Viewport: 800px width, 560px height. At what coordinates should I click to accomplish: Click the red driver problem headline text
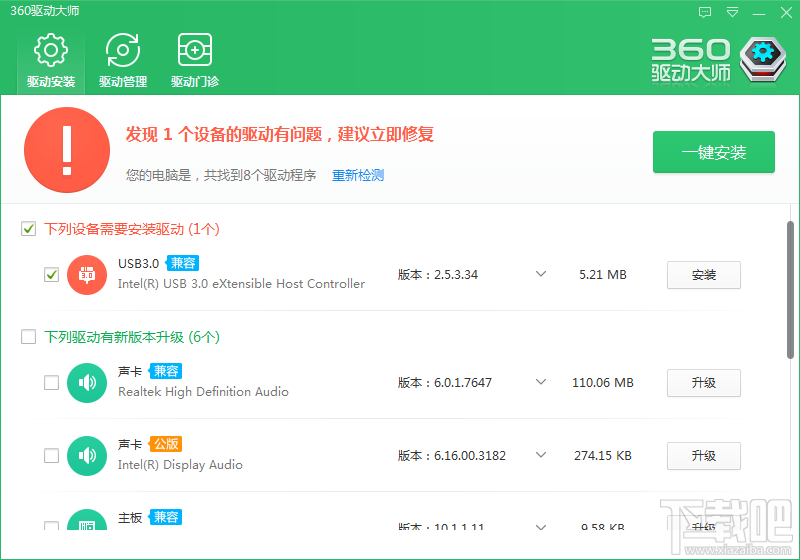(x=280, y=135)
